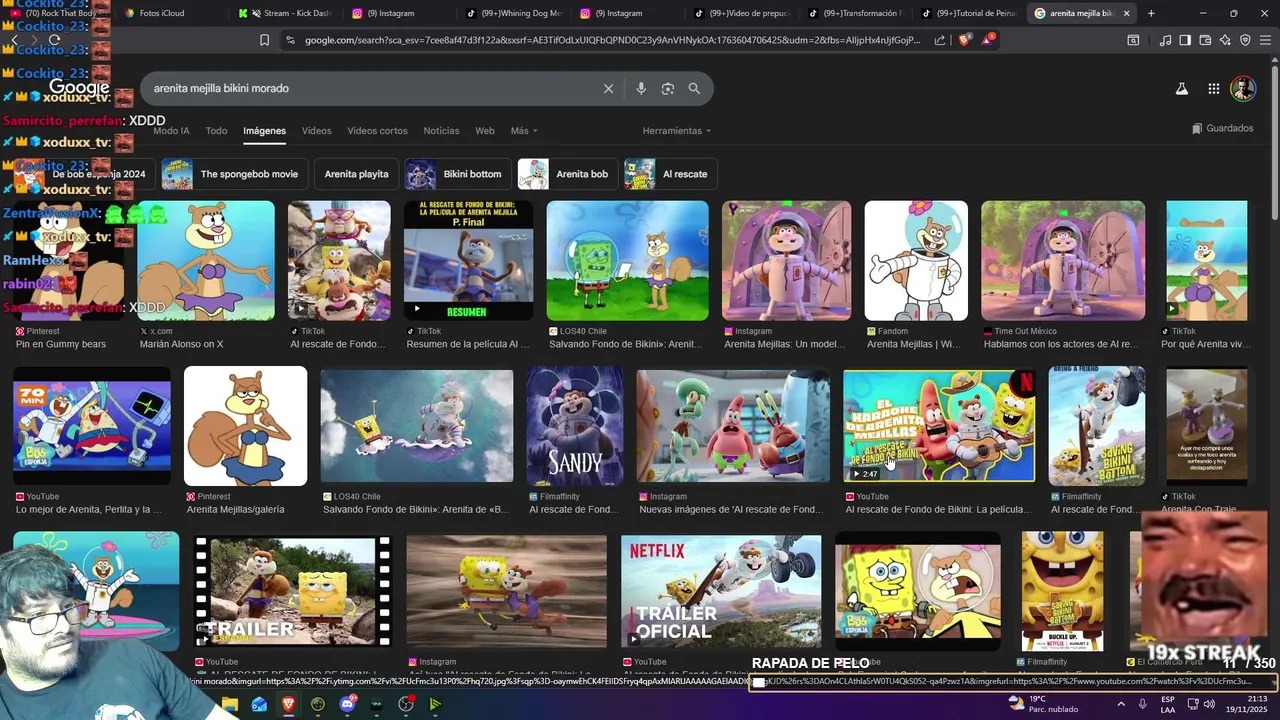Viewport: 1280px width, 720px height.
Task: Close the arenita mejilla bikini tab
Action: tap(1127, 13)
